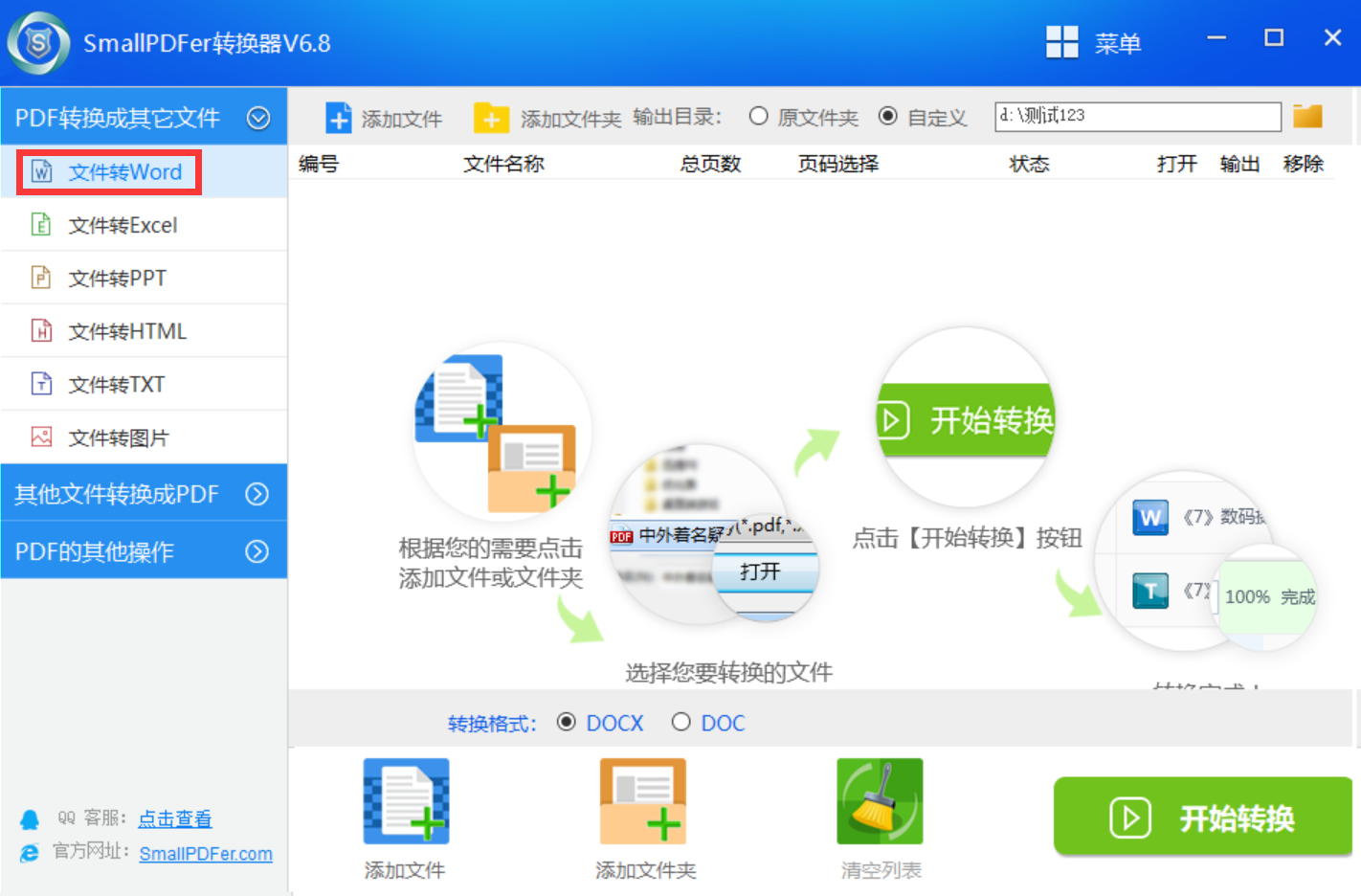Browse output folder with orange folder icon
This screenshot has width=1361, height=896.
[1307, 116]
